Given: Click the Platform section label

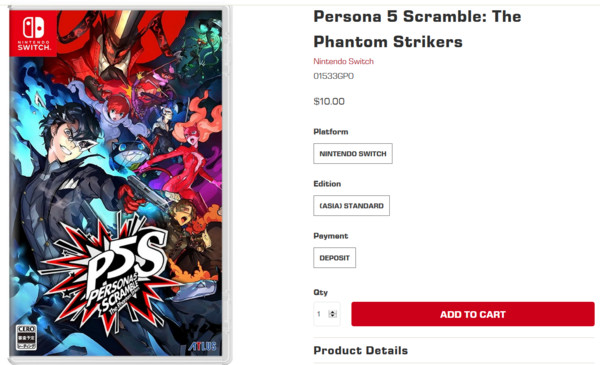Looking at the screenshot, I should pyautogui.click(x=331, y=132).
